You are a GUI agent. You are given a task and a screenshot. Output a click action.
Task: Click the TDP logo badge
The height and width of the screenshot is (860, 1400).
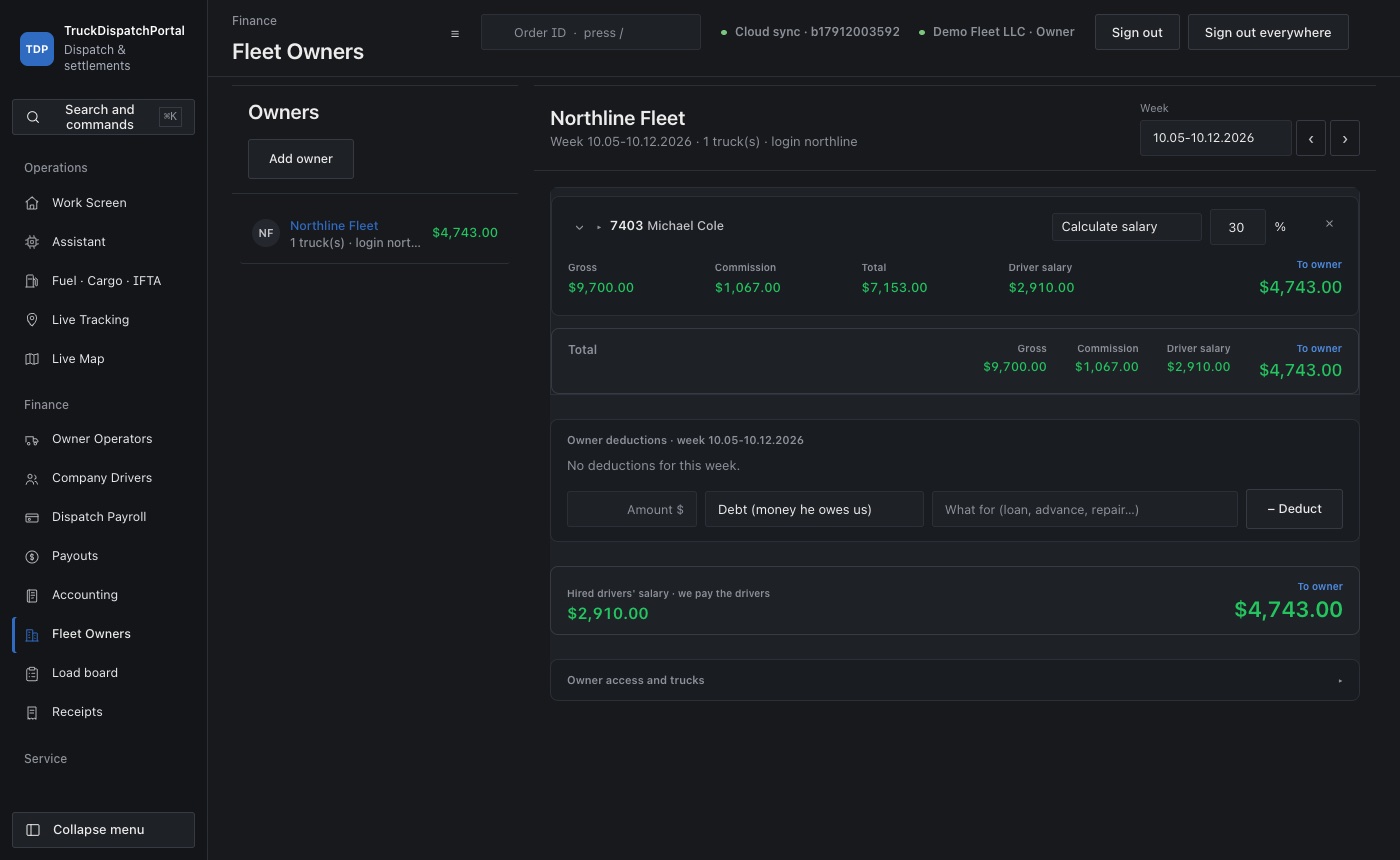pyautogui.click(x=37, y=48)
